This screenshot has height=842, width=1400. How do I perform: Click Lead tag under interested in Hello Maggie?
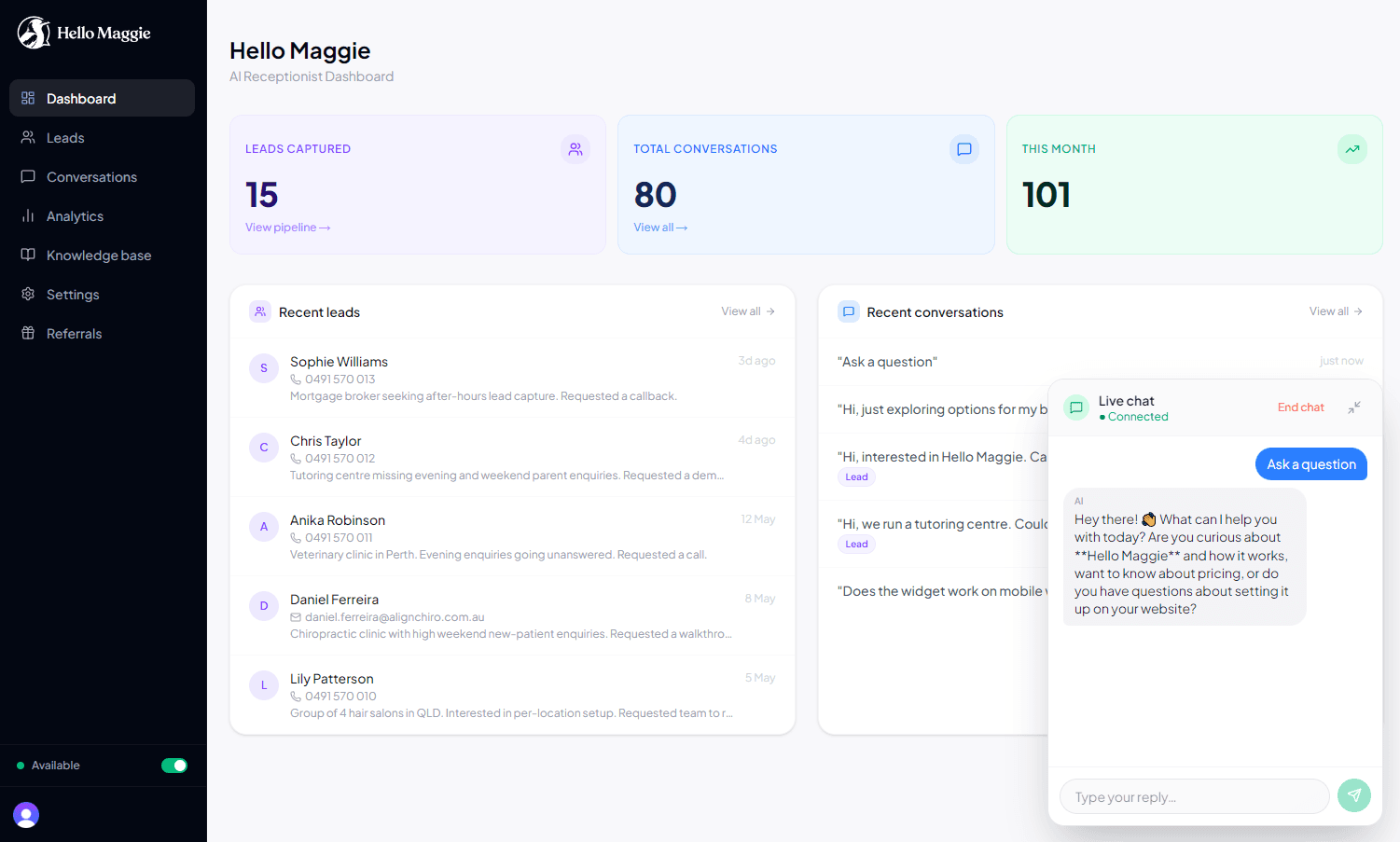(856, 477)
